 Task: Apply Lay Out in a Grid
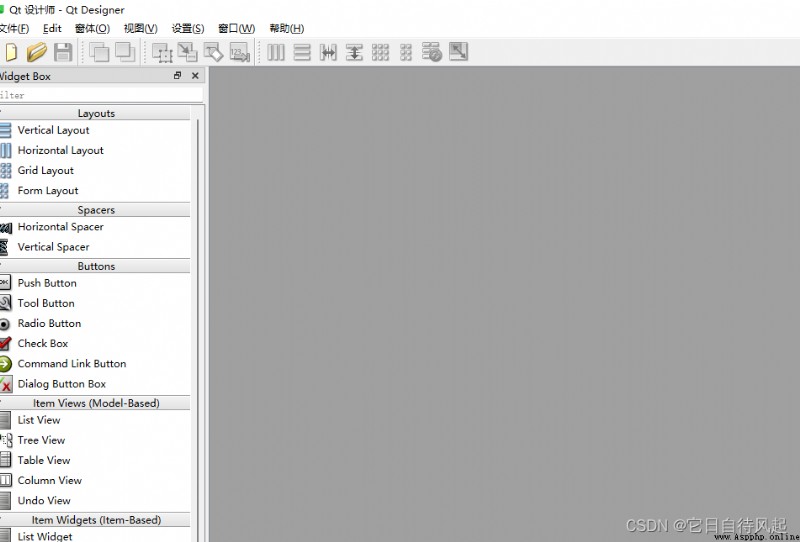tap(380, 52)
